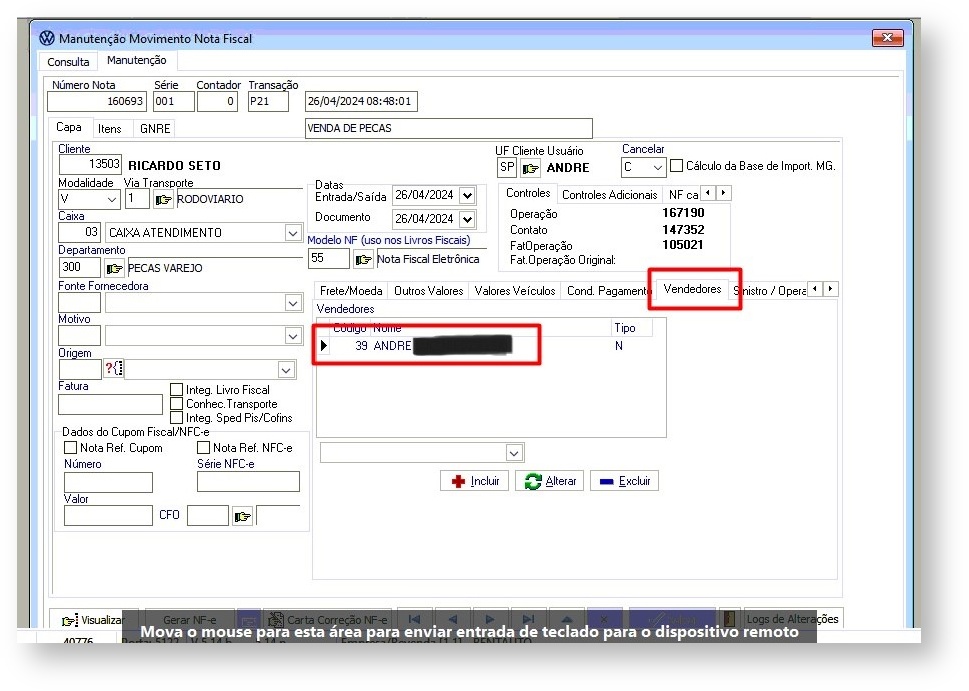
Task: Switch to the Consulta tab
Action: [x=68, y=62]
